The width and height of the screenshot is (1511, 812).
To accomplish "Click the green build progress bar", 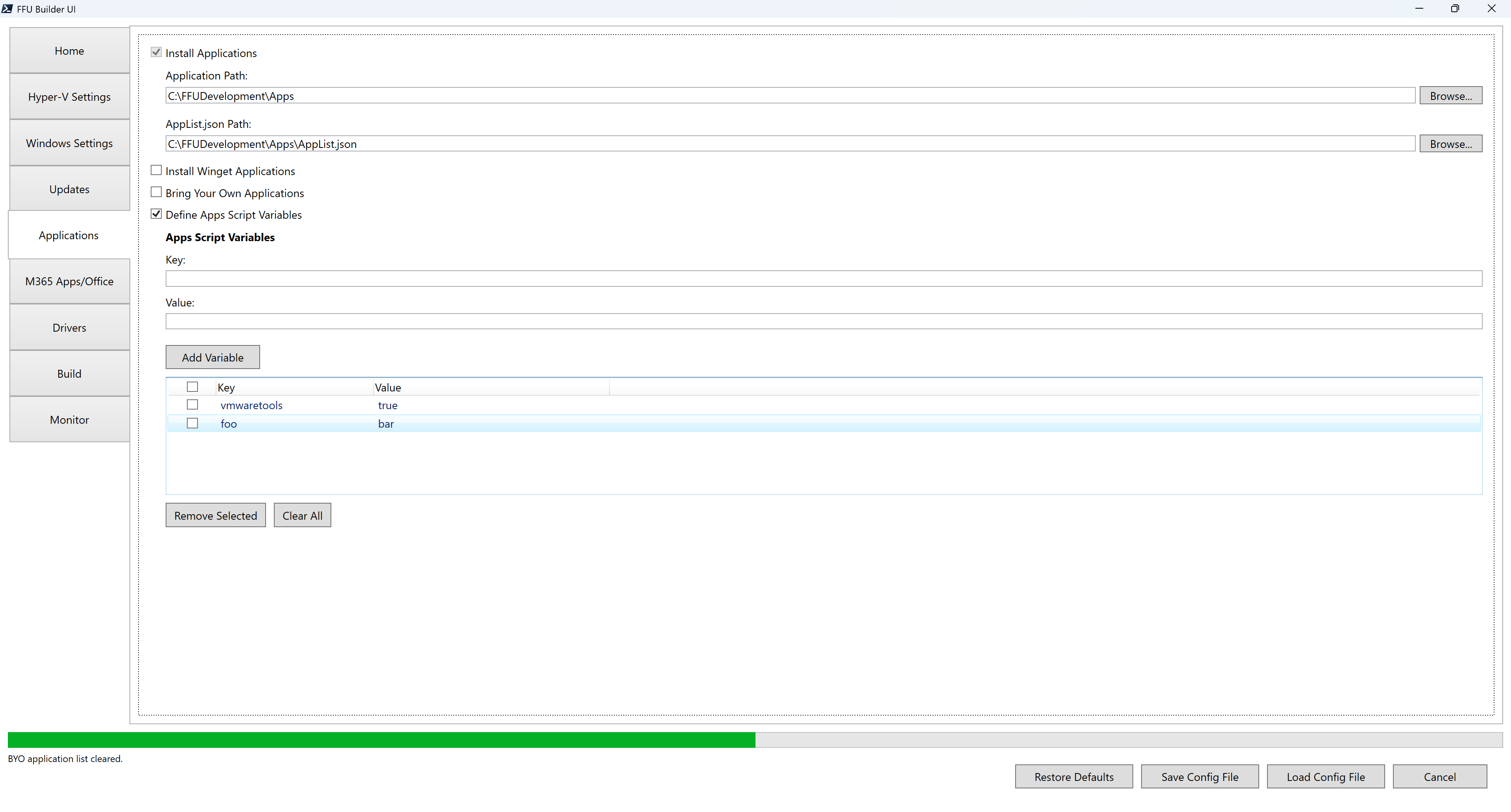I will (381, 739).
